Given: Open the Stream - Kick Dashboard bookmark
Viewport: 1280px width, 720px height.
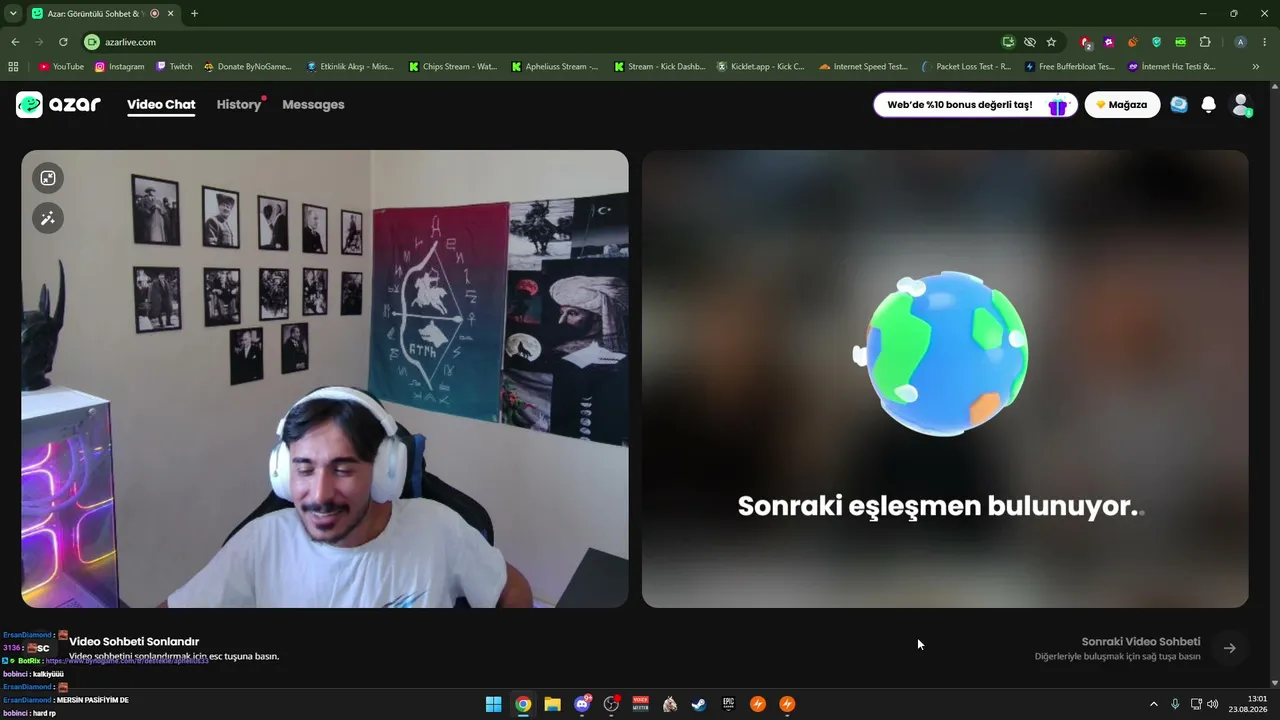Looking at the screenshot, I should coord(660,67).
